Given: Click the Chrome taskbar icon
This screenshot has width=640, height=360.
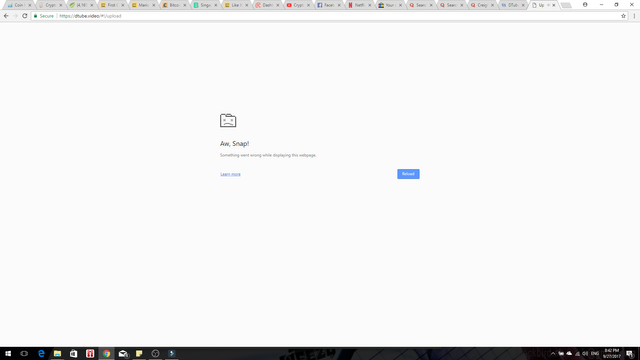Looking at the screenshot, I should point(106,353).
